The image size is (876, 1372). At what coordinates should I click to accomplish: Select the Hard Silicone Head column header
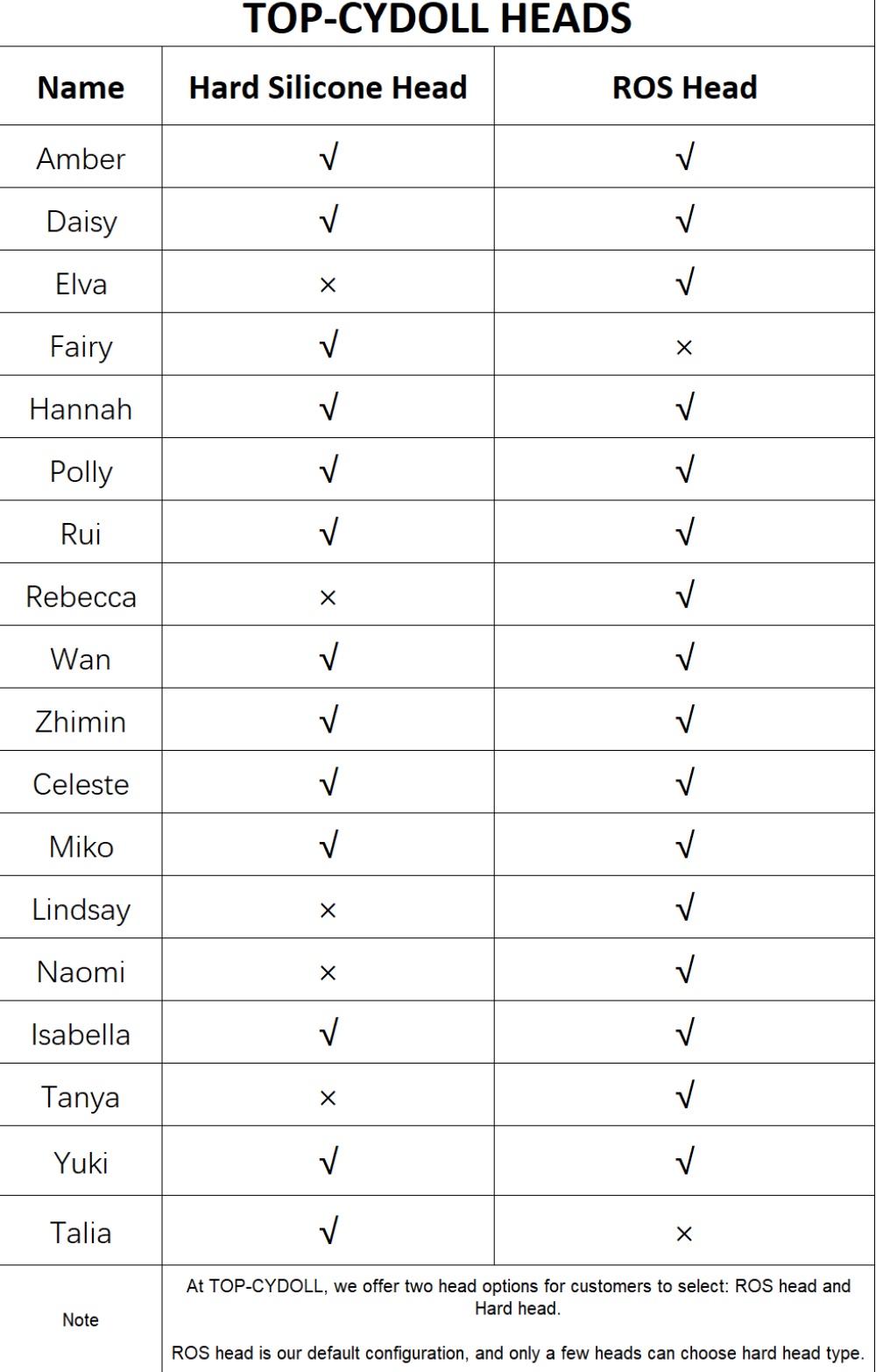[328, 88]
